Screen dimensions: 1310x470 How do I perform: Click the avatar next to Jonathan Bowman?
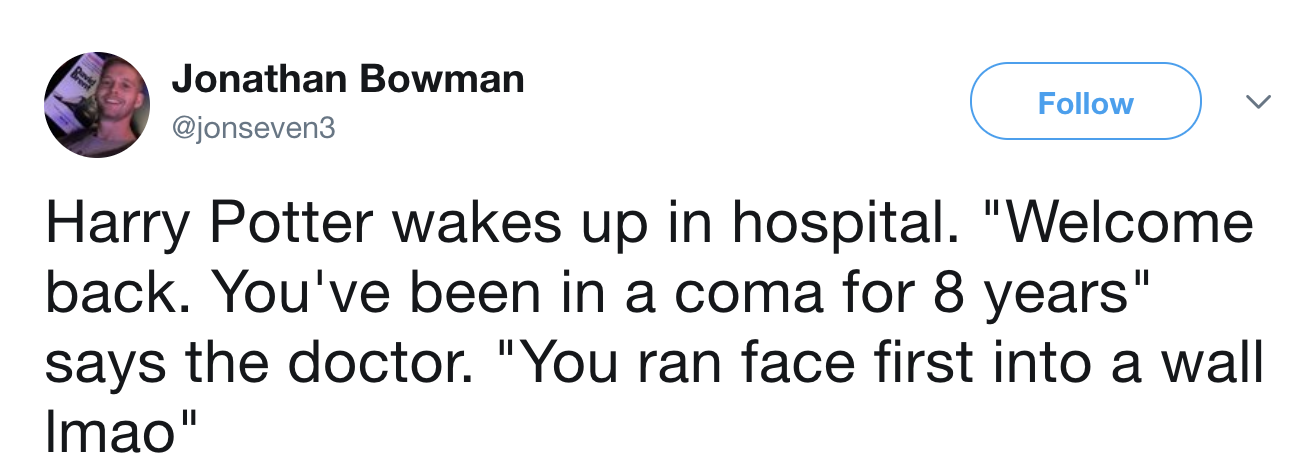click(97, 105)
